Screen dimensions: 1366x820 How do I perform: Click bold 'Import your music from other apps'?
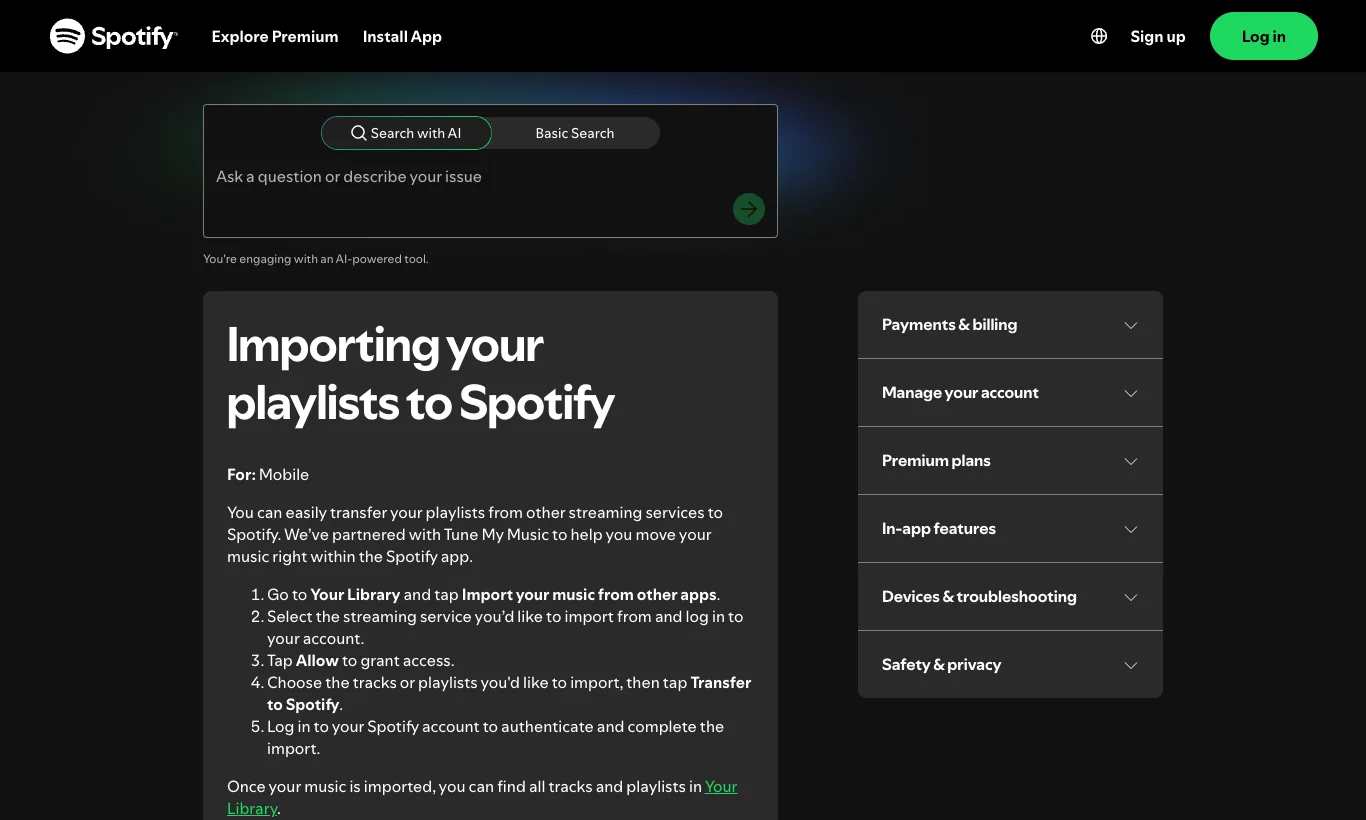tap(589, 594)
